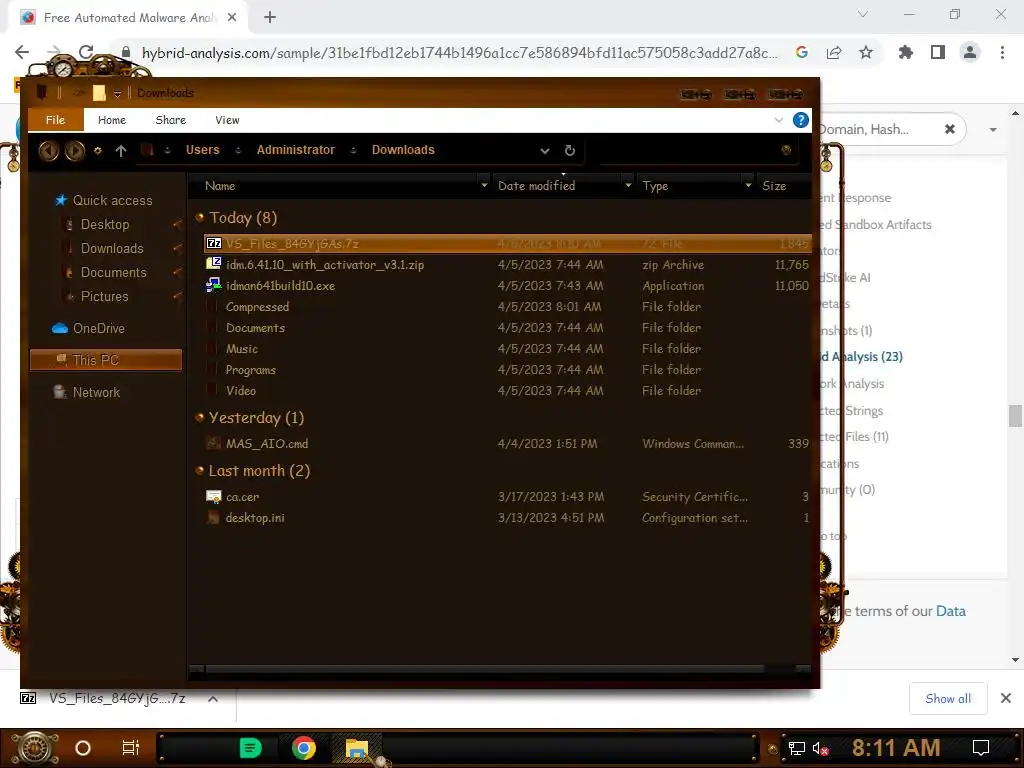This screenshot has width=1024, height=768.
Task: Open Date modified filter dropdown arrow
Action: [x=628, y=185]
